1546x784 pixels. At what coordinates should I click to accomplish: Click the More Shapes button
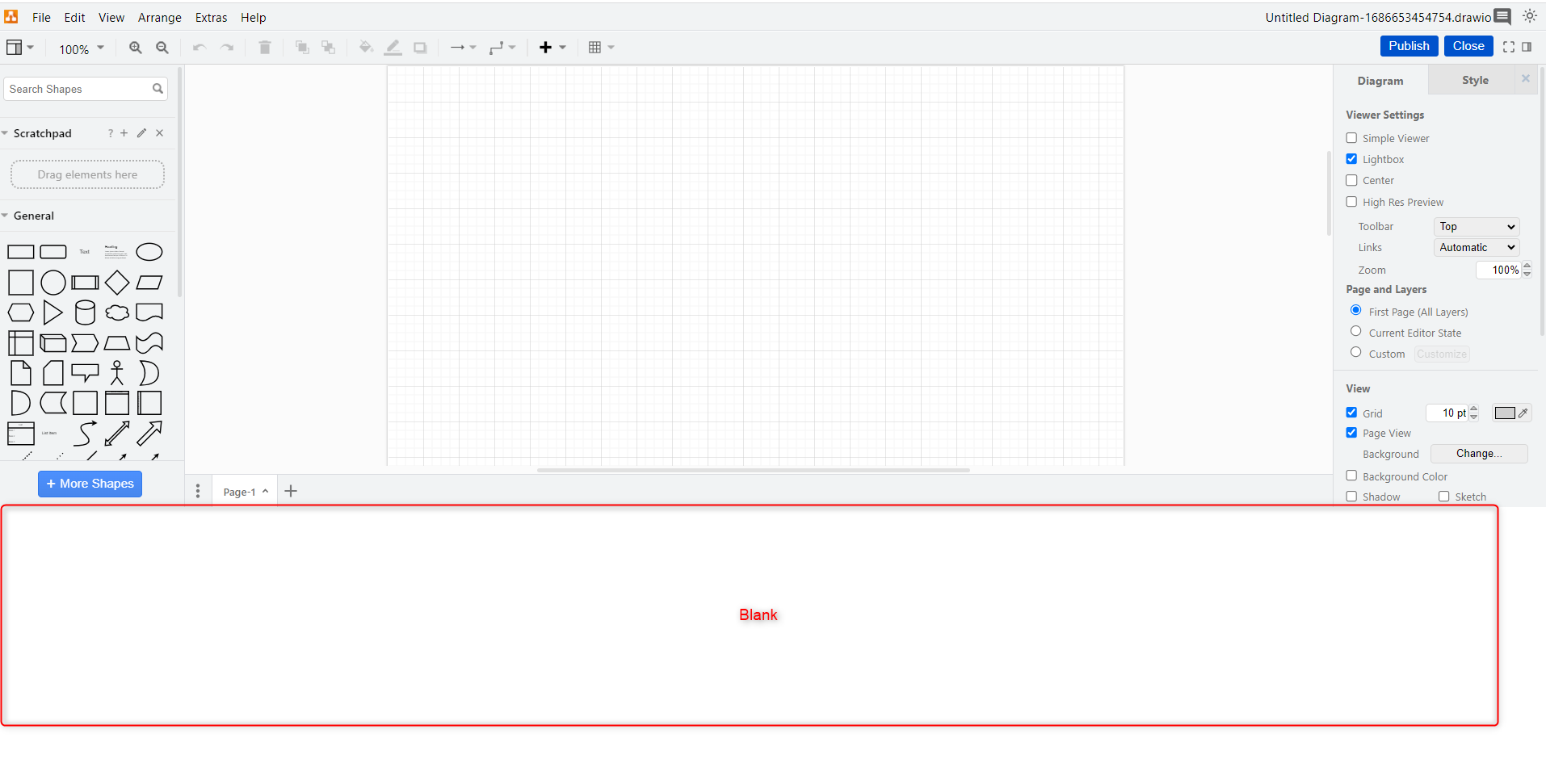(90, 484)
